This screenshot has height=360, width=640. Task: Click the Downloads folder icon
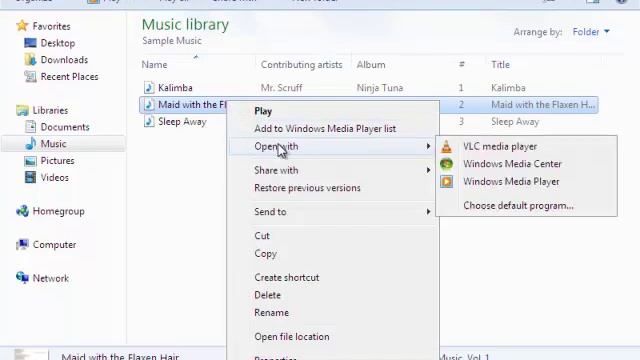tap(30, 60)
